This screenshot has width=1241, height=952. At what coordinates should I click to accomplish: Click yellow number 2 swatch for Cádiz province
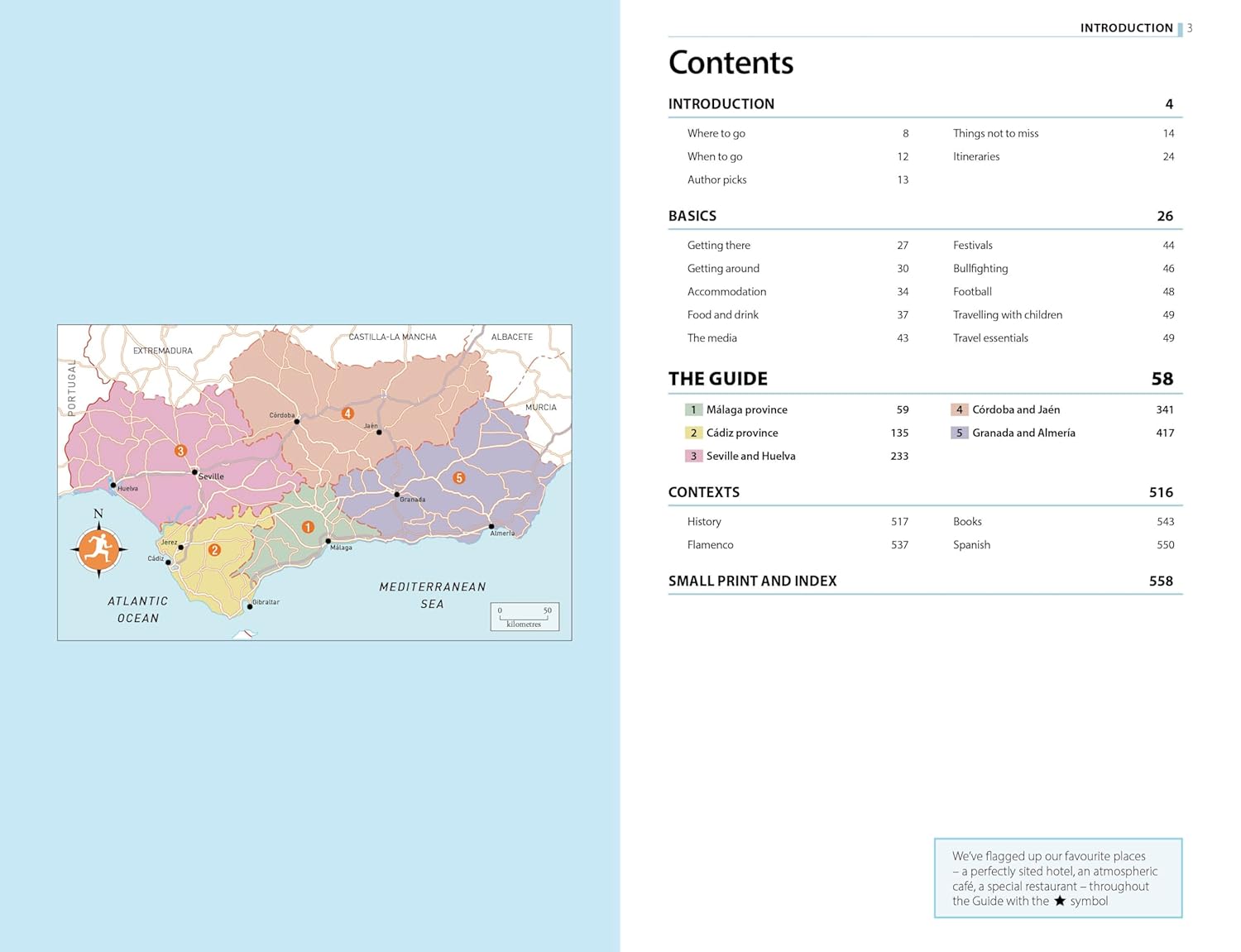pyautogui.click(x=693, y=433)
